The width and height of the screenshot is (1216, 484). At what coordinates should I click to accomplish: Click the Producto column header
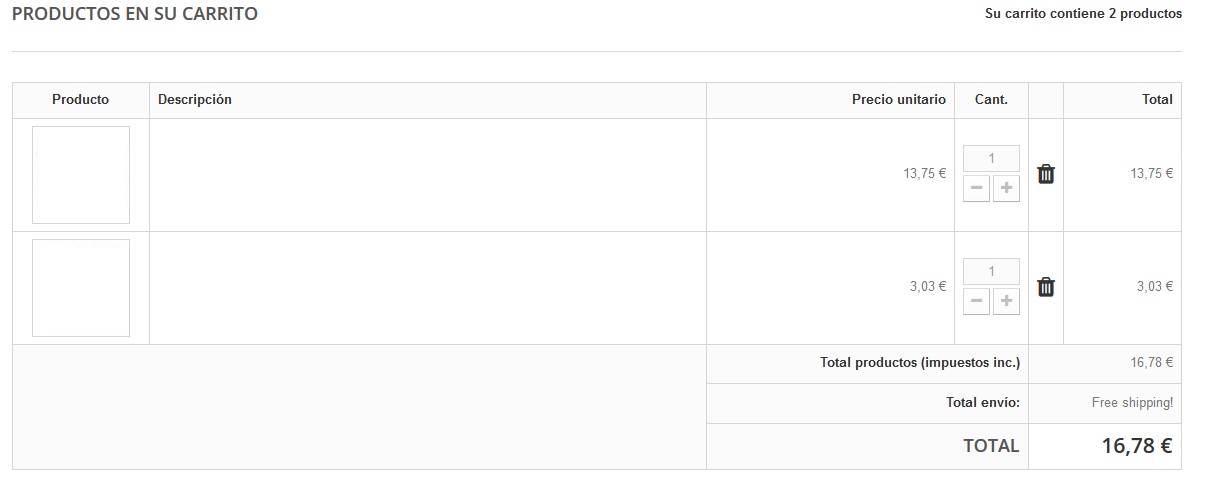[x=81, y=100]
